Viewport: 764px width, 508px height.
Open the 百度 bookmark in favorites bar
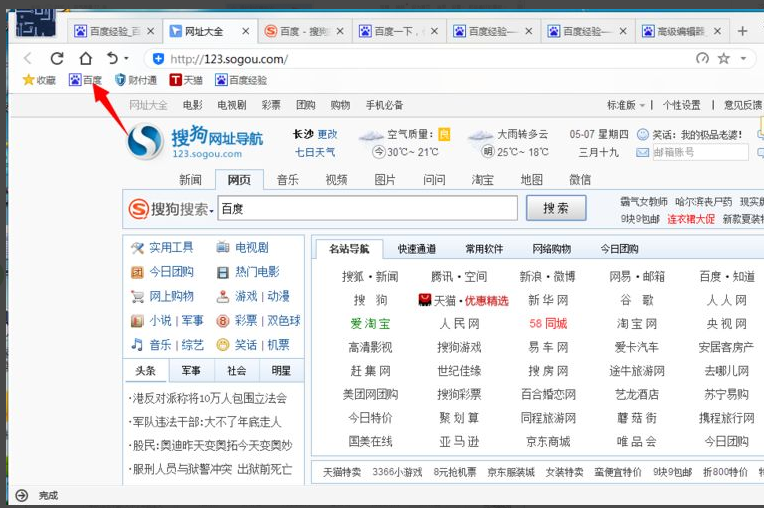pos(85,80)
